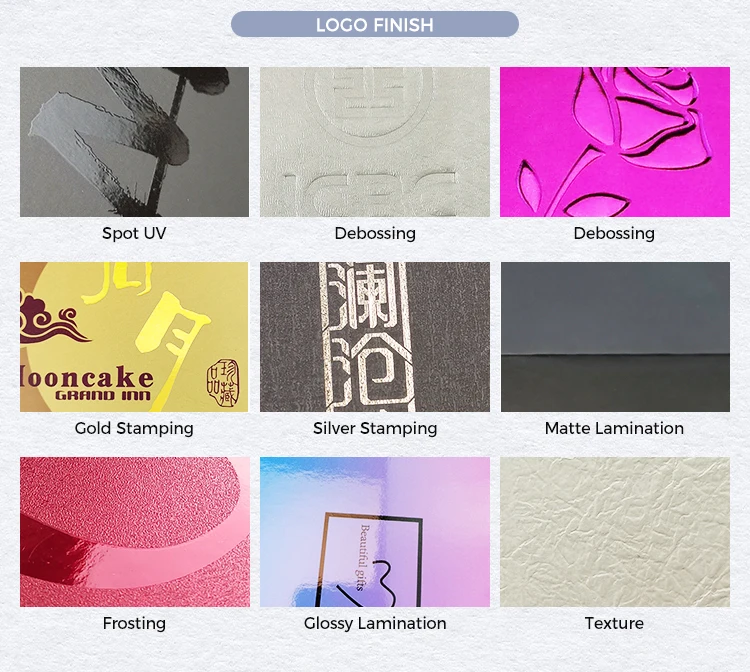The image size is (750, 672).
Task: Click the Frosting caption text
Action: pos(134,623)
